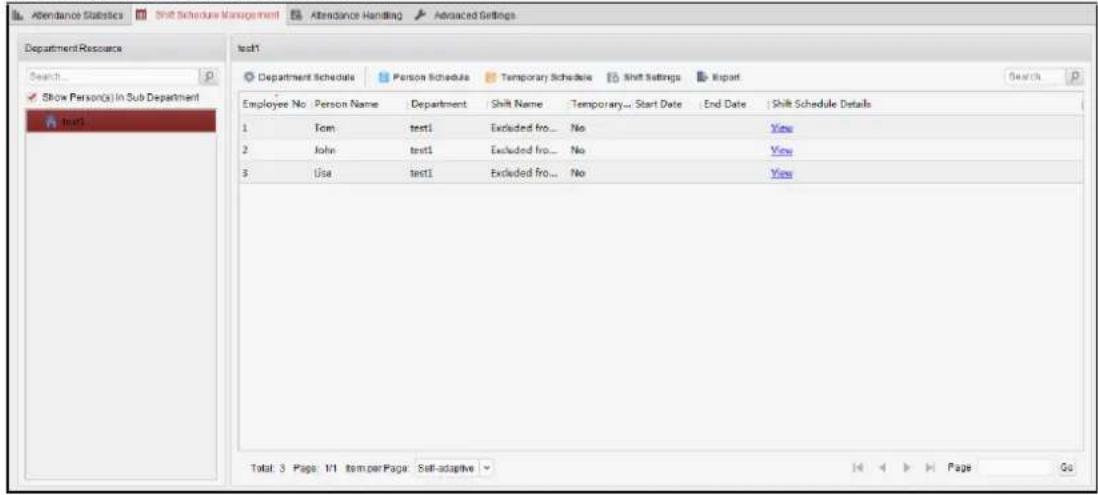The height and width of the screenshot is (495, 1098).
Task: Select the Lisa person name cell
Action: 322,172
